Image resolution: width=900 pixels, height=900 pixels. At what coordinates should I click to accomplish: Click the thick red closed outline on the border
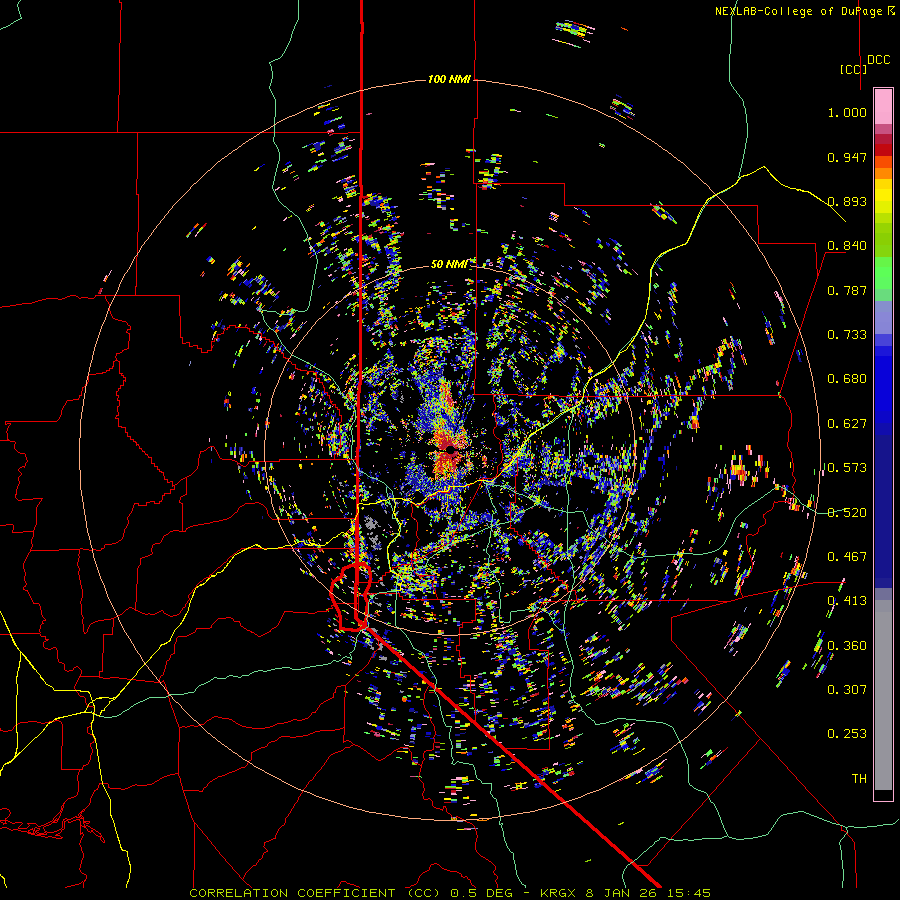click(x=351, y=598)
